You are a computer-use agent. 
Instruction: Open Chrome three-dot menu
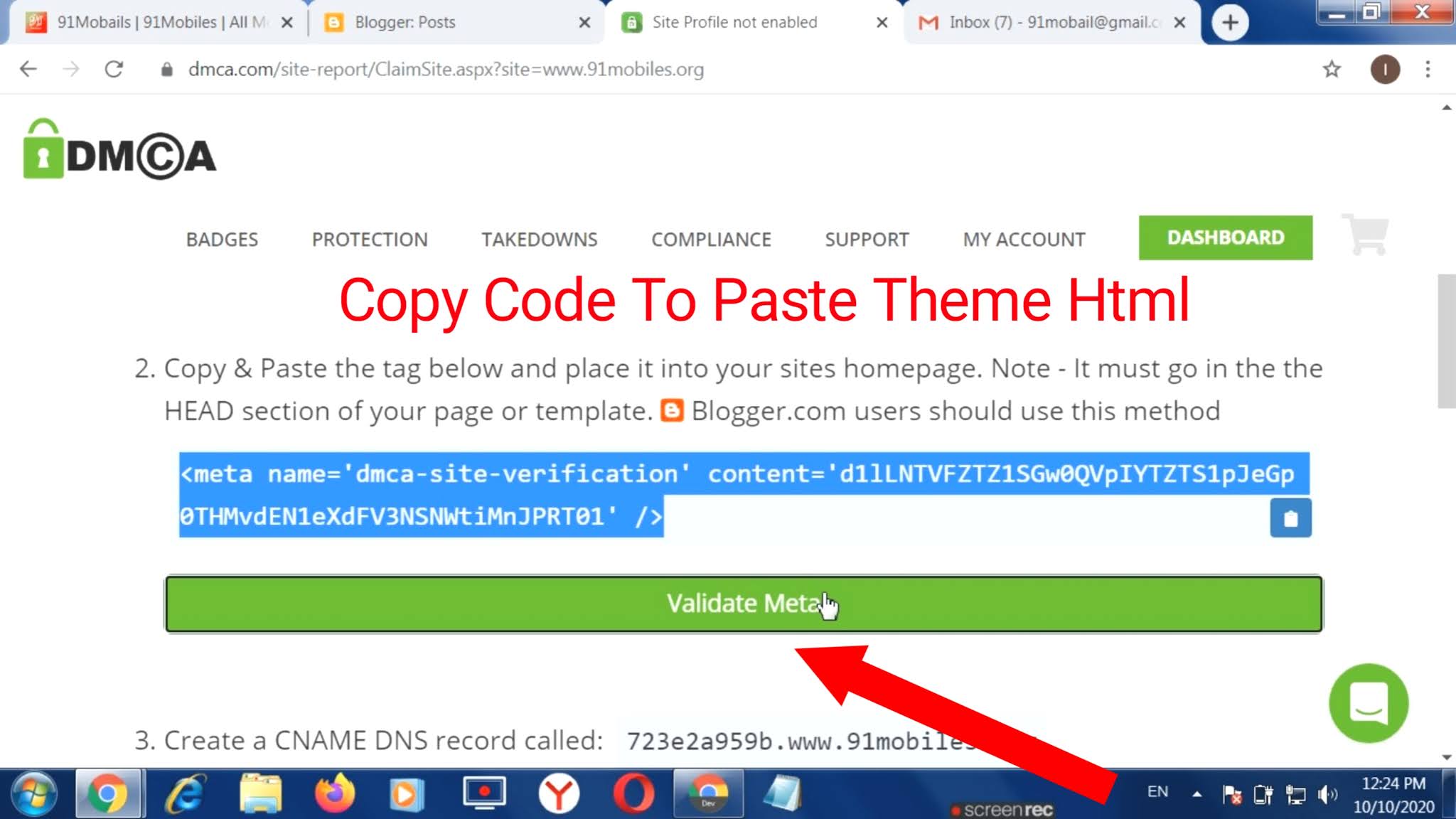coord(1428,69)
